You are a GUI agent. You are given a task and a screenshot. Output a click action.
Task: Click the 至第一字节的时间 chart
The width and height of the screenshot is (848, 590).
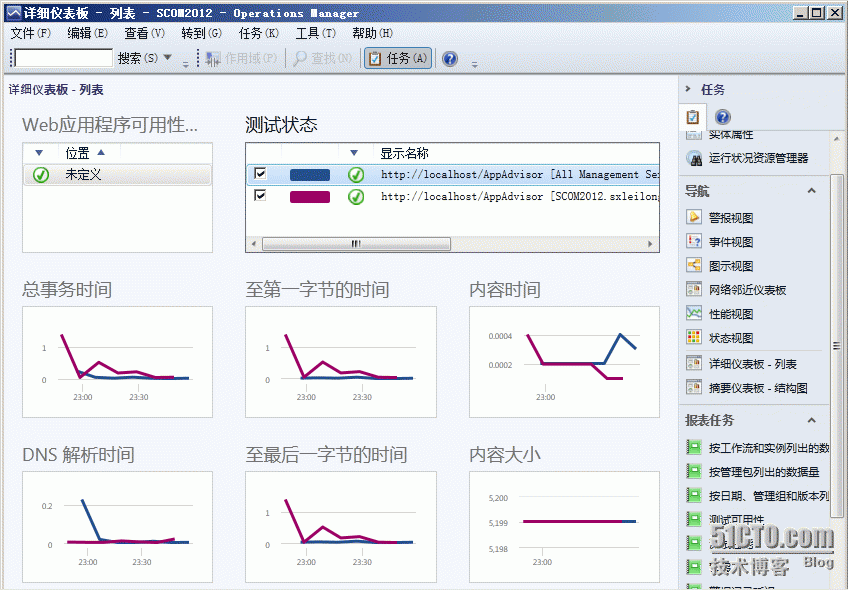tap(341, 362)
